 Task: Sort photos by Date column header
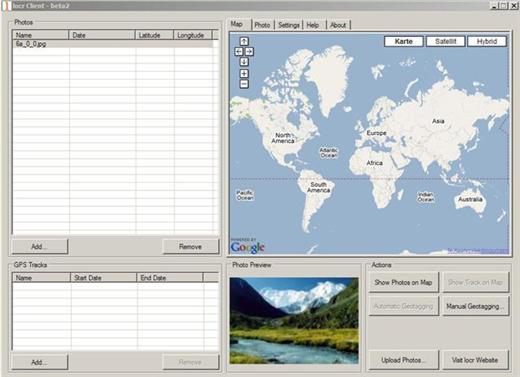click(x=102, y=35)
